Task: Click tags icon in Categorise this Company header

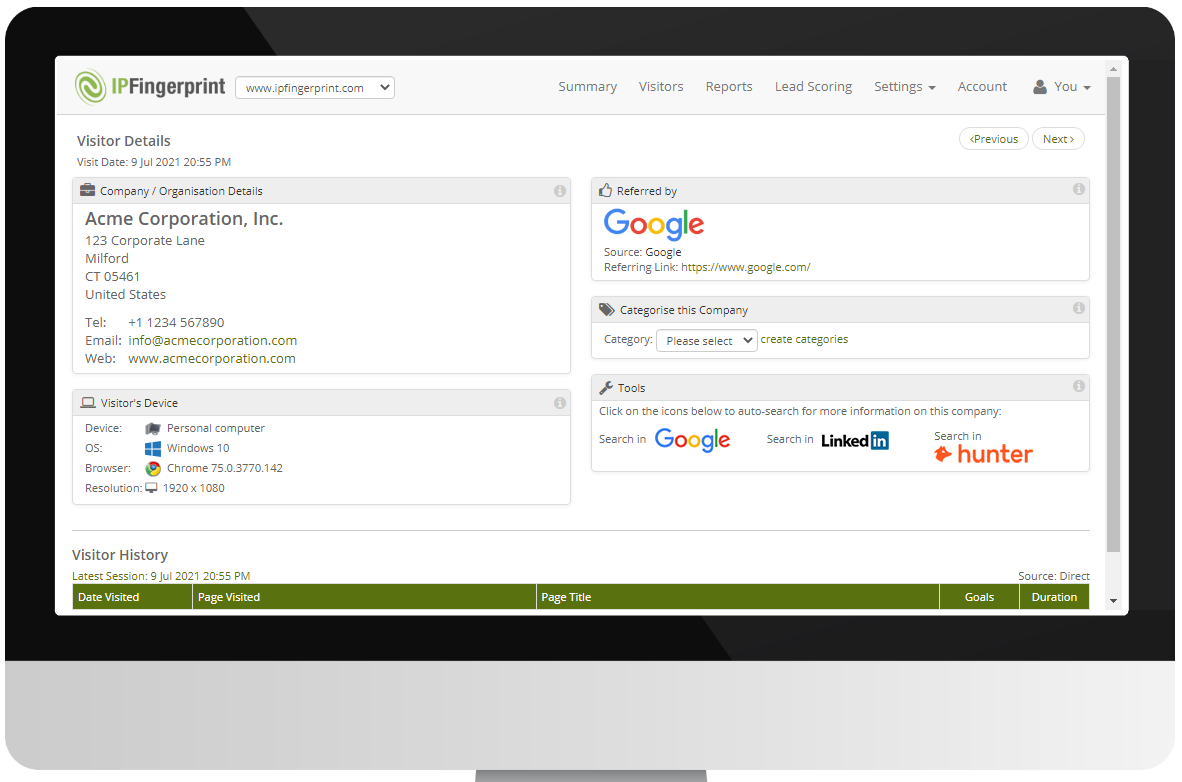Action: pos(606,309)
